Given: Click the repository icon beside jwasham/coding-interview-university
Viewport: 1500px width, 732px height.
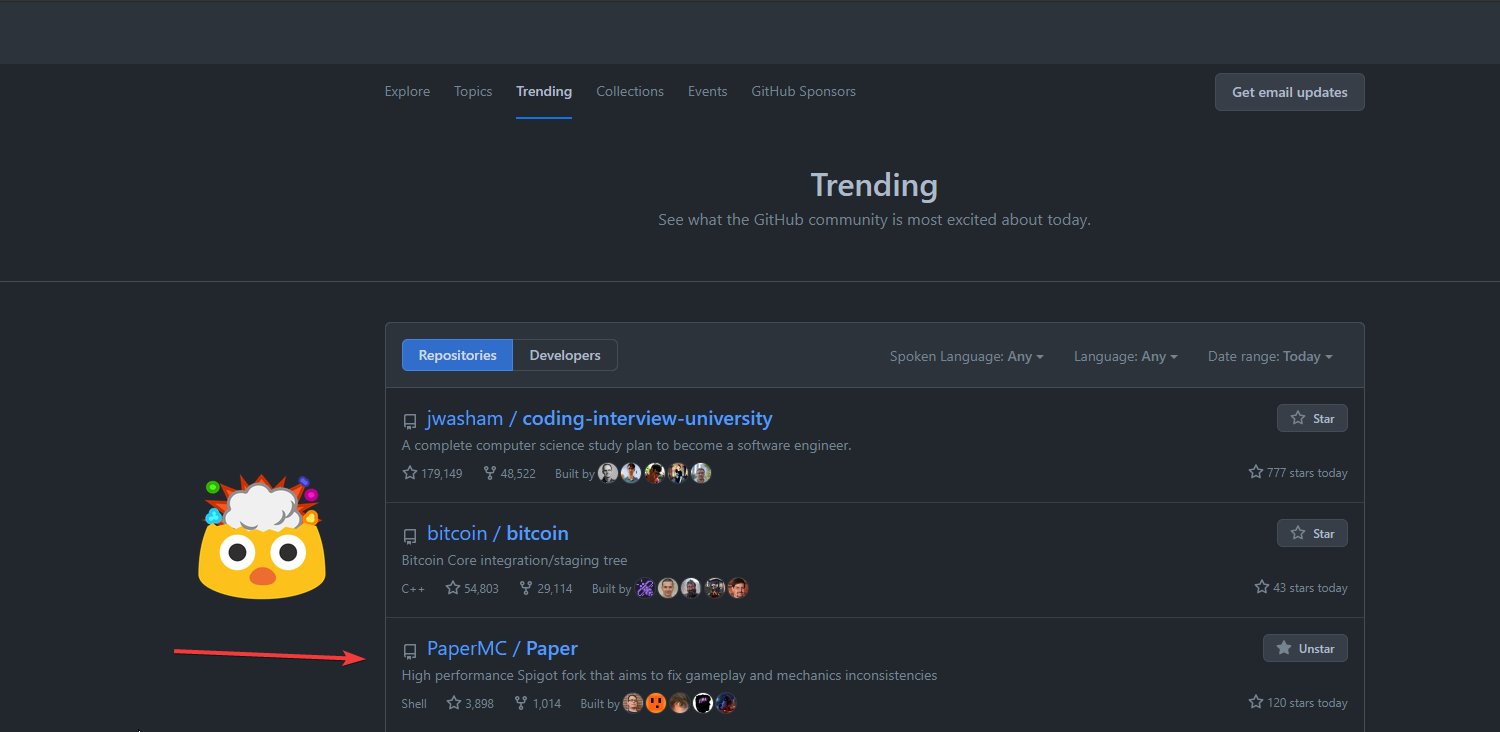Looking at the screenshot, I should point(410,419).
